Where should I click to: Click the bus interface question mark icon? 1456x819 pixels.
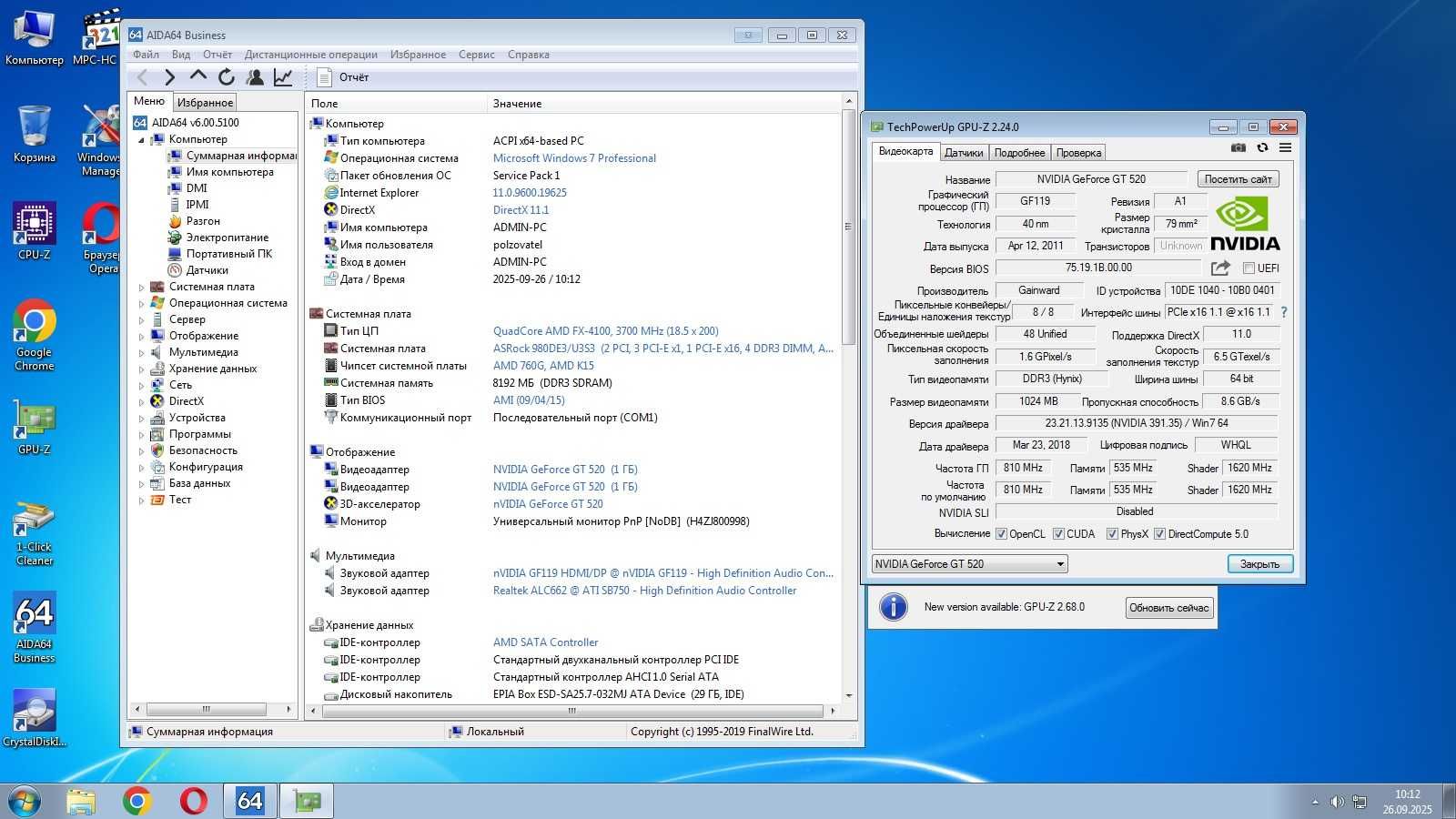1284,312
